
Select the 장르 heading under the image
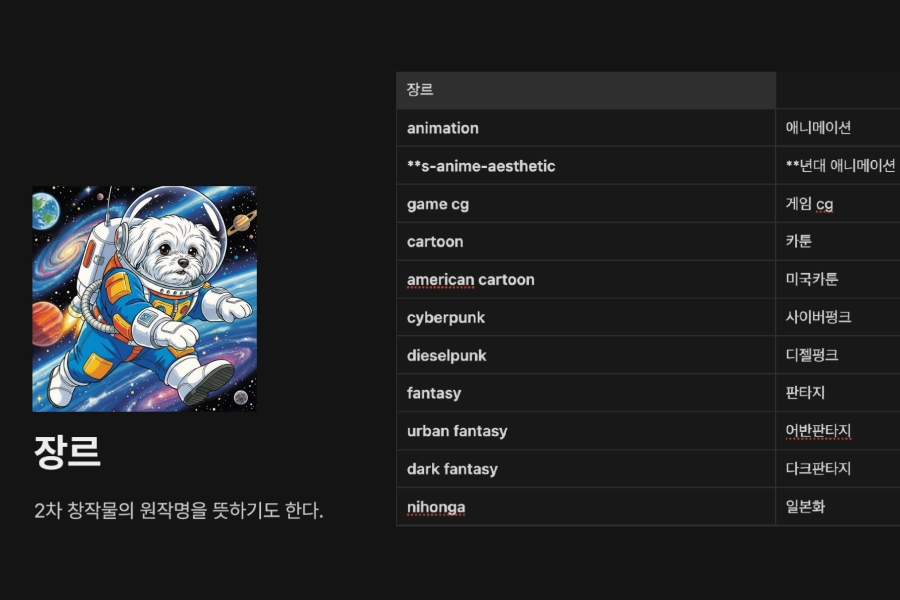click(x=68, y=452)
